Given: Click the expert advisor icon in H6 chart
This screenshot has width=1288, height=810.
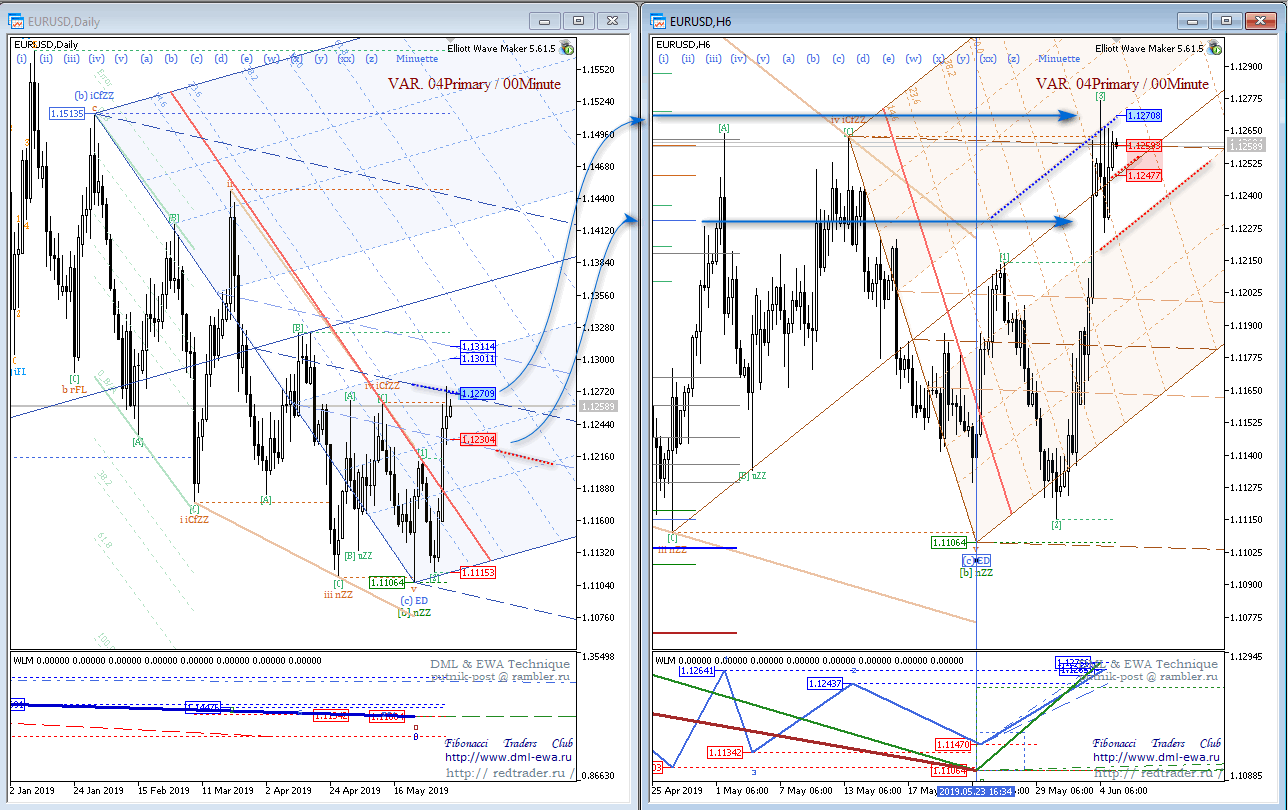Looking at the screenshot, I should 1214,47.
